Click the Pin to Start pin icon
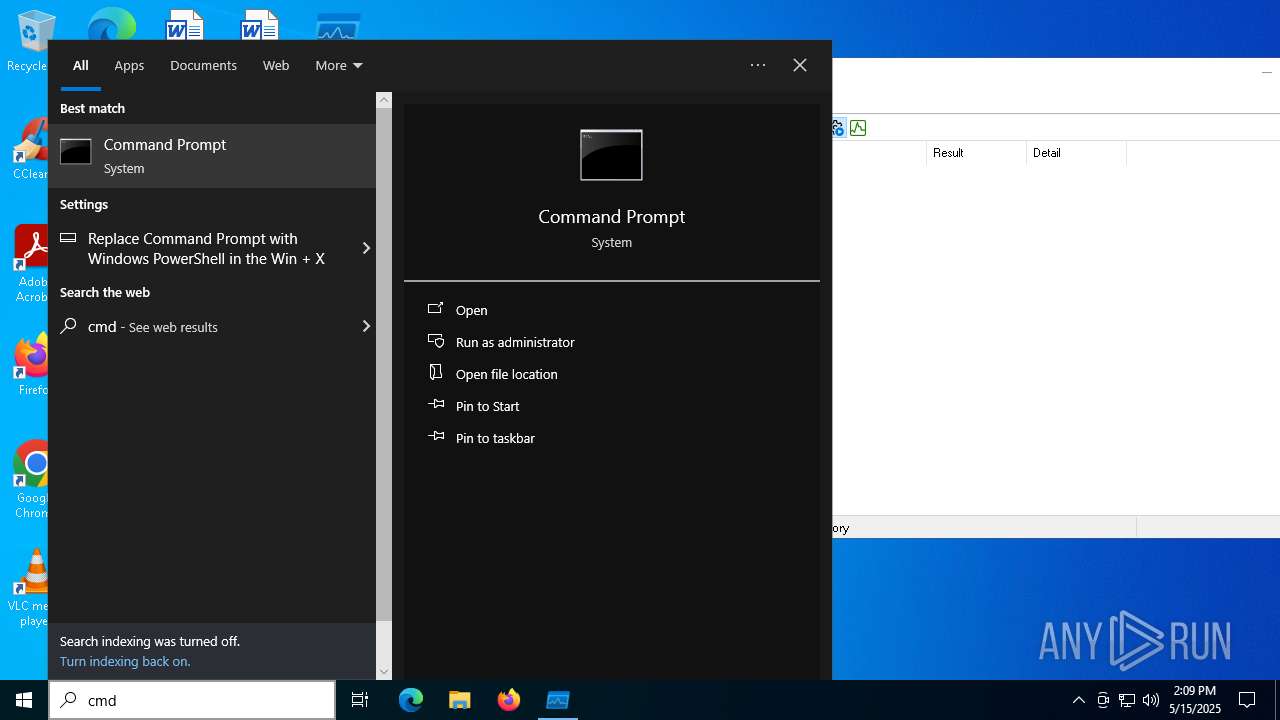Viewport: 1280px width, 720px height. coord(436,404)
